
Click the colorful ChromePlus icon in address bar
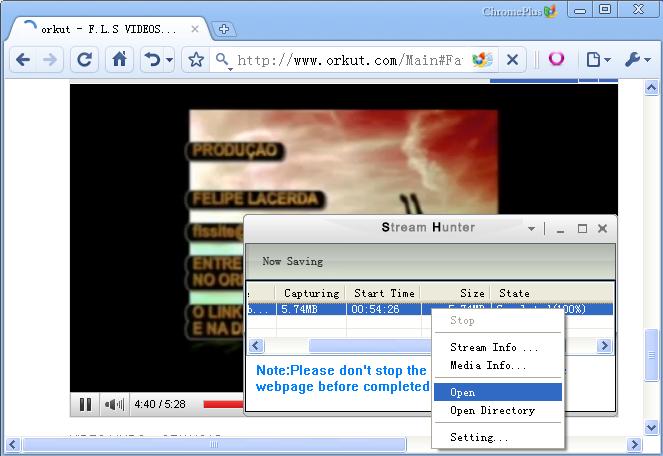point(482,60)
